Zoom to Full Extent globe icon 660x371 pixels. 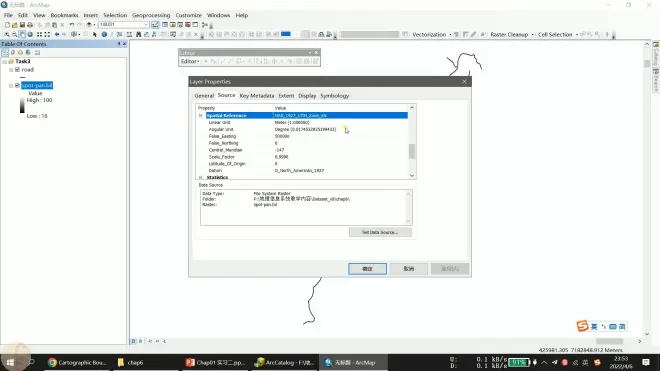(30, 35)
